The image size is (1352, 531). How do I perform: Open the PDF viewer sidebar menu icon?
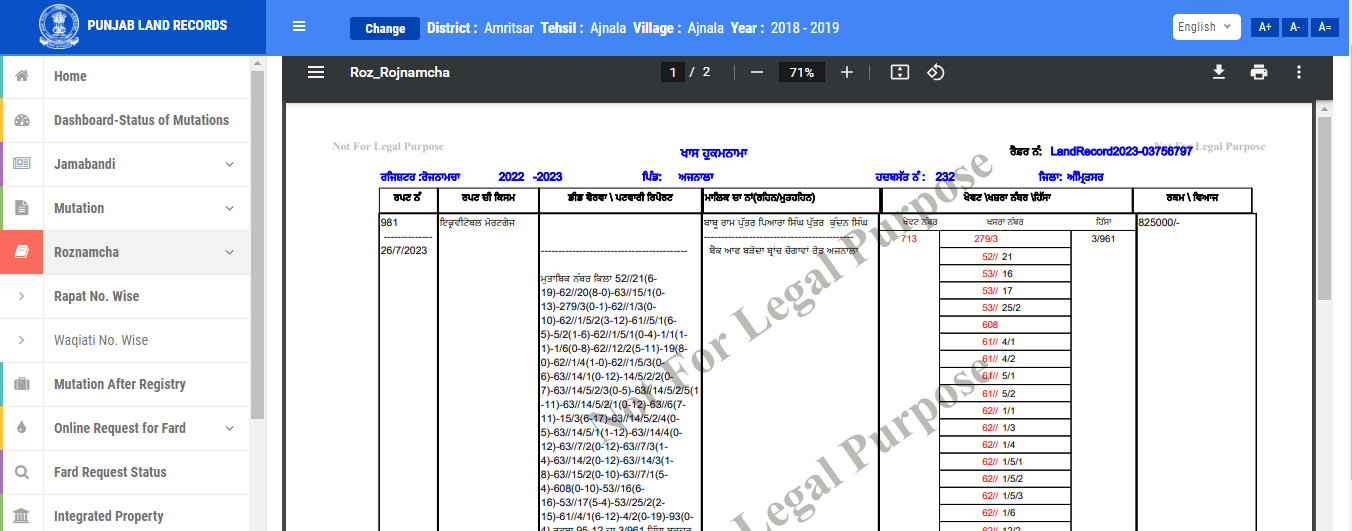316,72
